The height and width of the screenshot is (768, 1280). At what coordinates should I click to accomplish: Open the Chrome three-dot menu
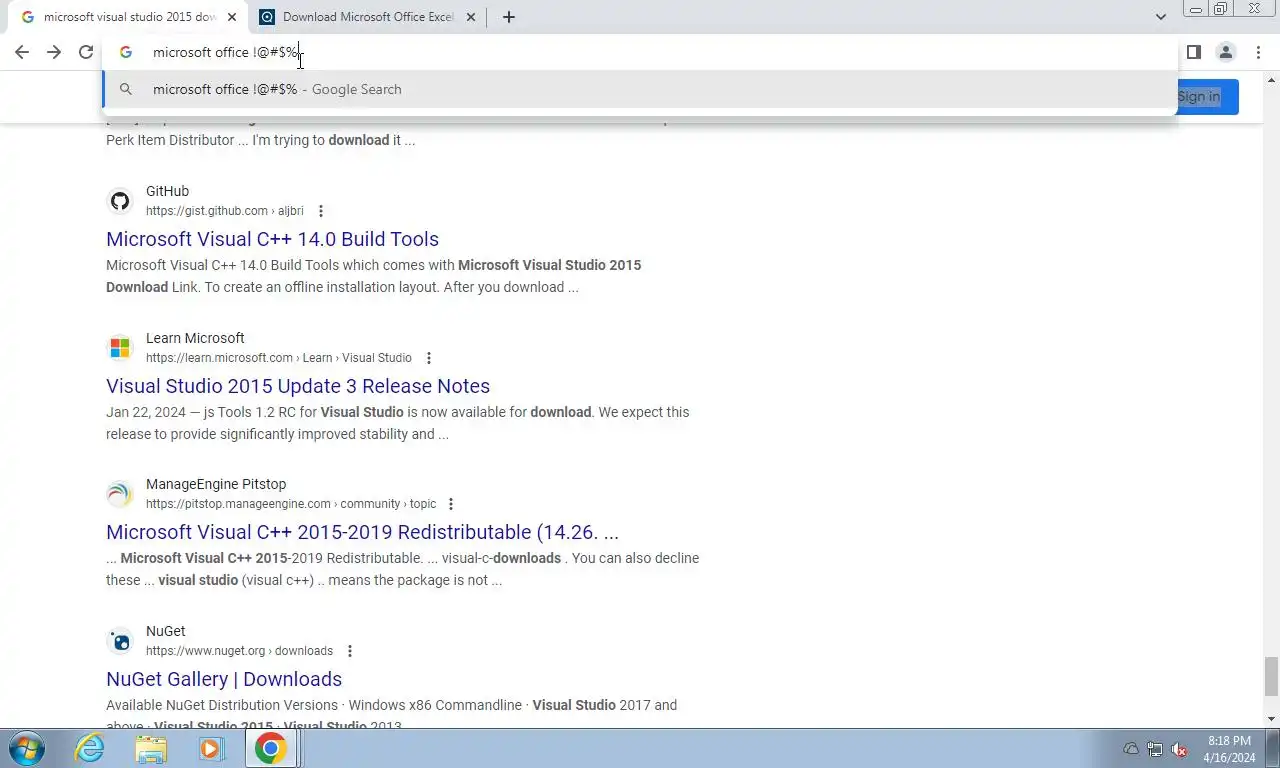click(x=1258, y=52)
